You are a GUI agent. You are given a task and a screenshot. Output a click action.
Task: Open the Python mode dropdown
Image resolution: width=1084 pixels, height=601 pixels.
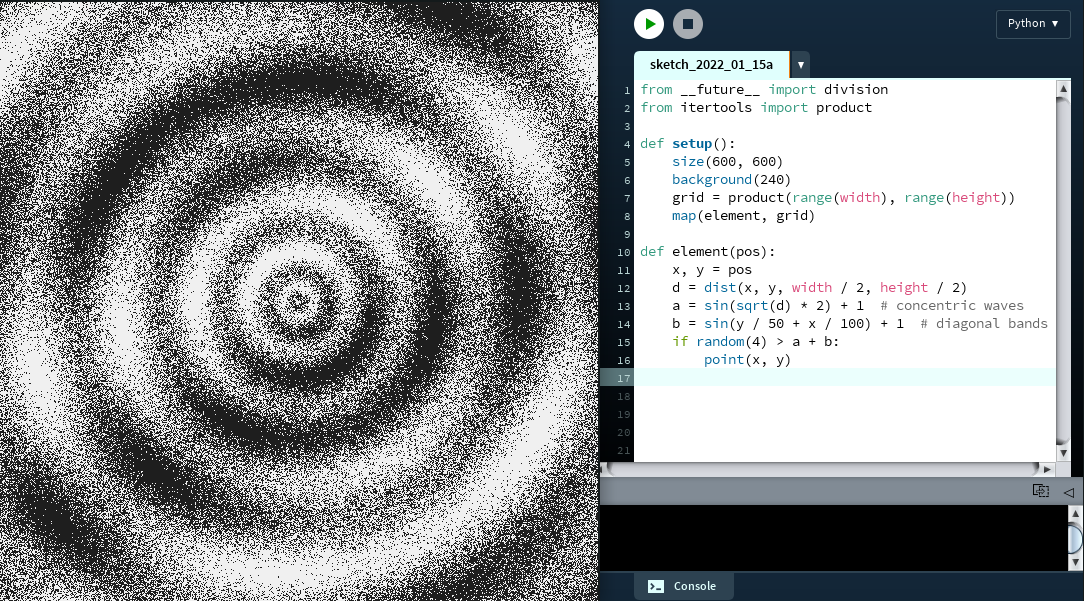click(x=1033, y=24)
